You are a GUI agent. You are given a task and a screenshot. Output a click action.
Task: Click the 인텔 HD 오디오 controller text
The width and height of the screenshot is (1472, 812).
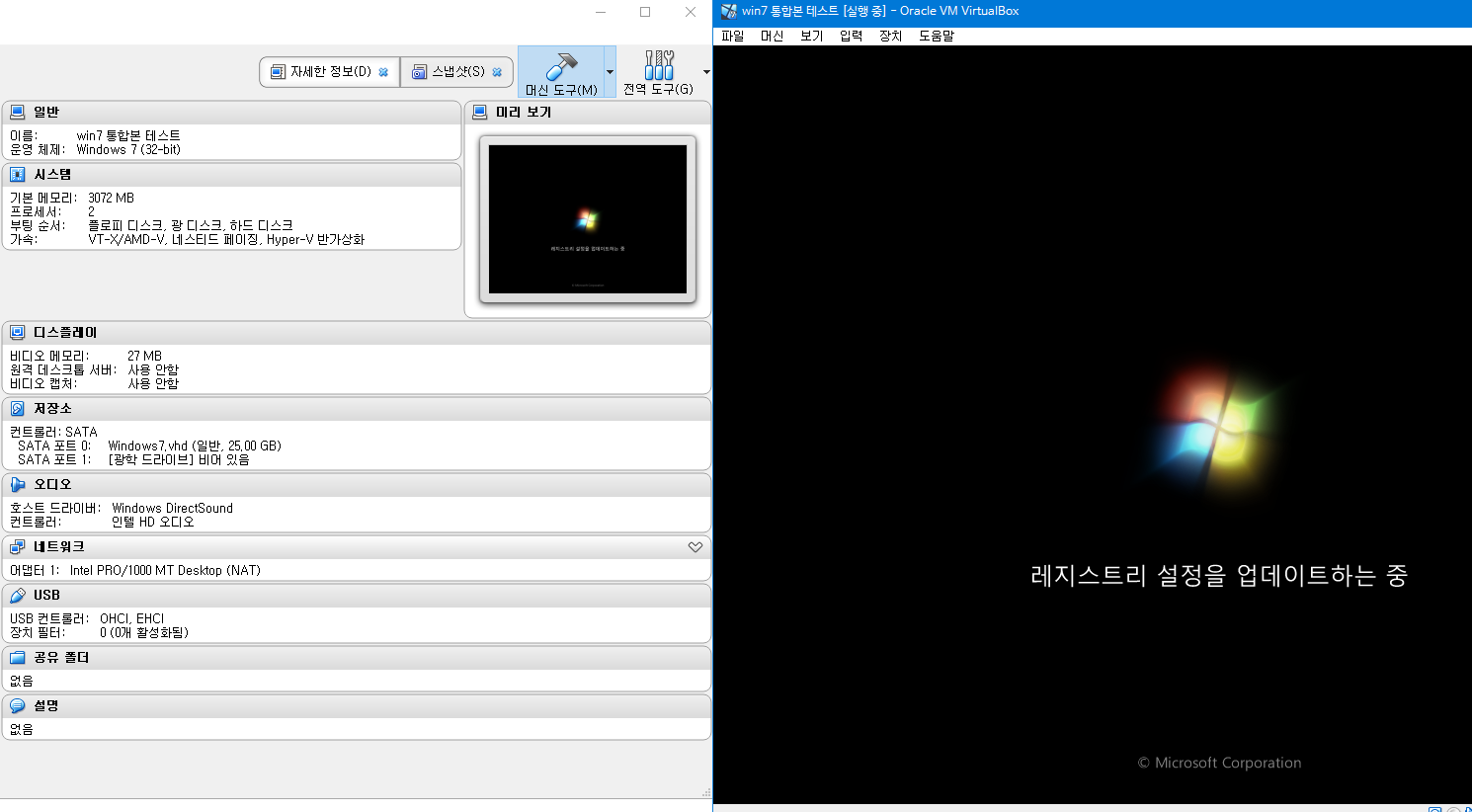[x=153, y=522]
